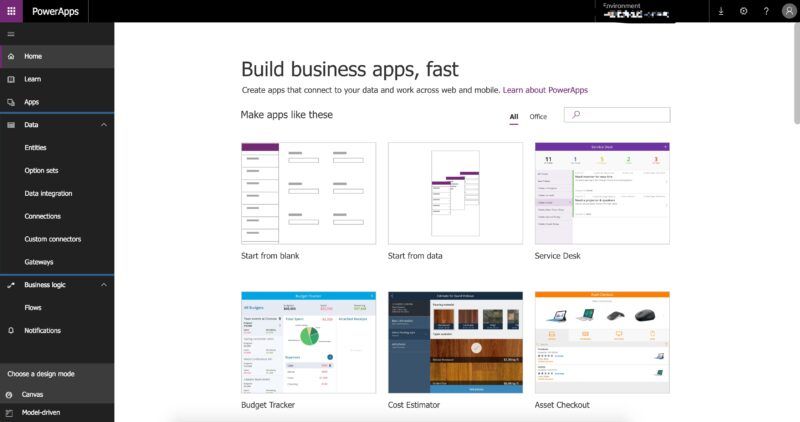Collapse the navigation hamburger menu
The height and width of the screenshot is (422, 800).
click(x=11, y=34)
